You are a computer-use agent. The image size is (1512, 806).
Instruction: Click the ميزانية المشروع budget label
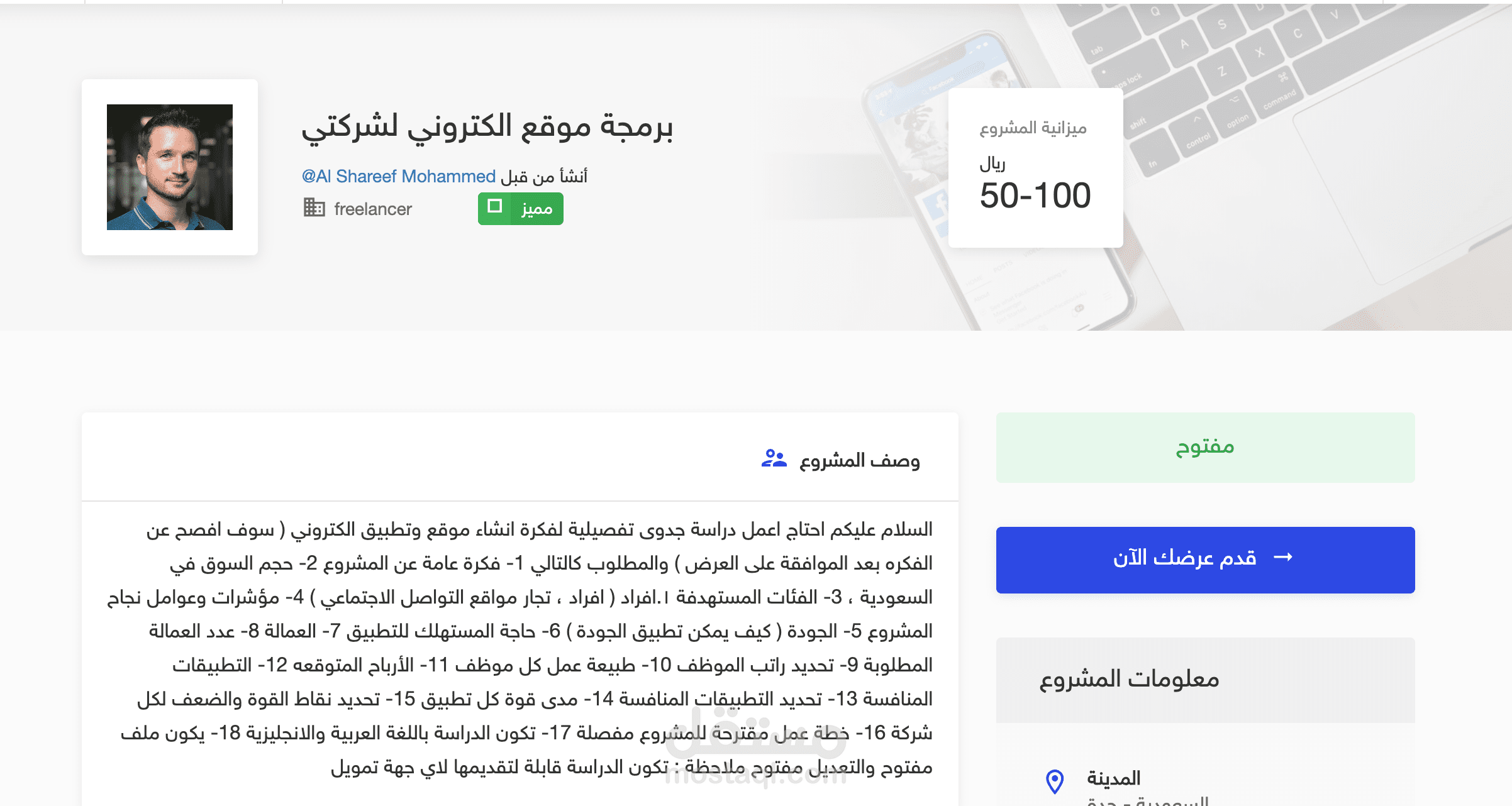[1033, 128]
